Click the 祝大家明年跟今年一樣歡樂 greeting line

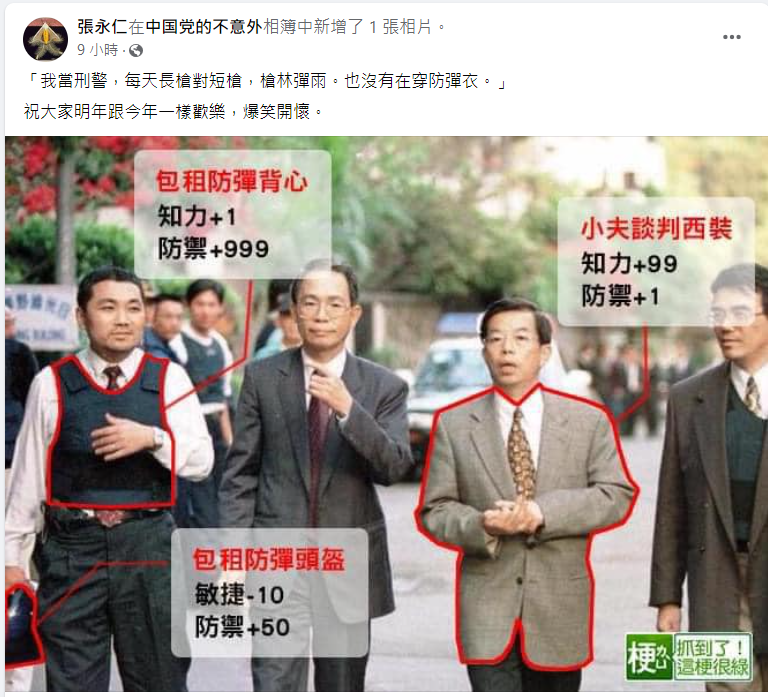pyautogui.click(x=174, y=112)
